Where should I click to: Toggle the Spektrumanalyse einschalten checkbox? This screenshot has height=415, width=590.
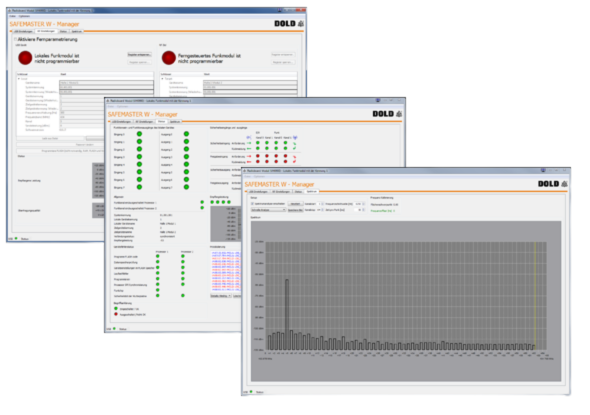252,204
